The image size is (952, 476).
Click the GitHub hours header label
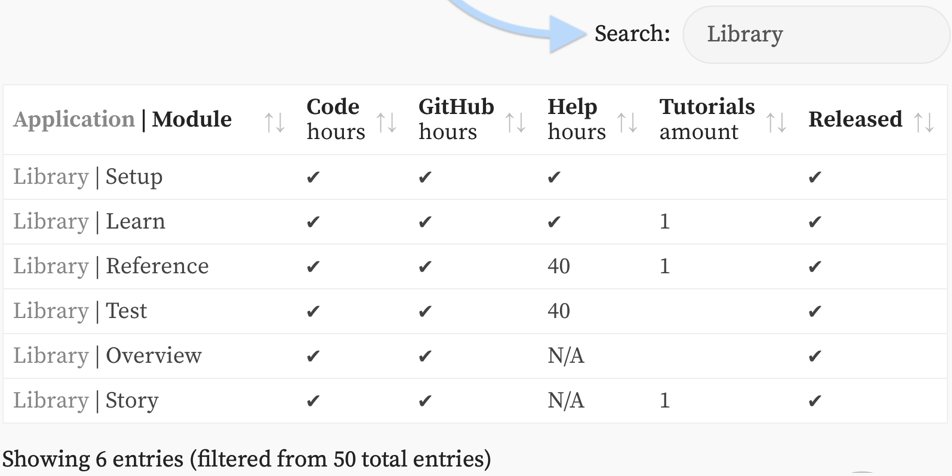(x=455, y=119)
